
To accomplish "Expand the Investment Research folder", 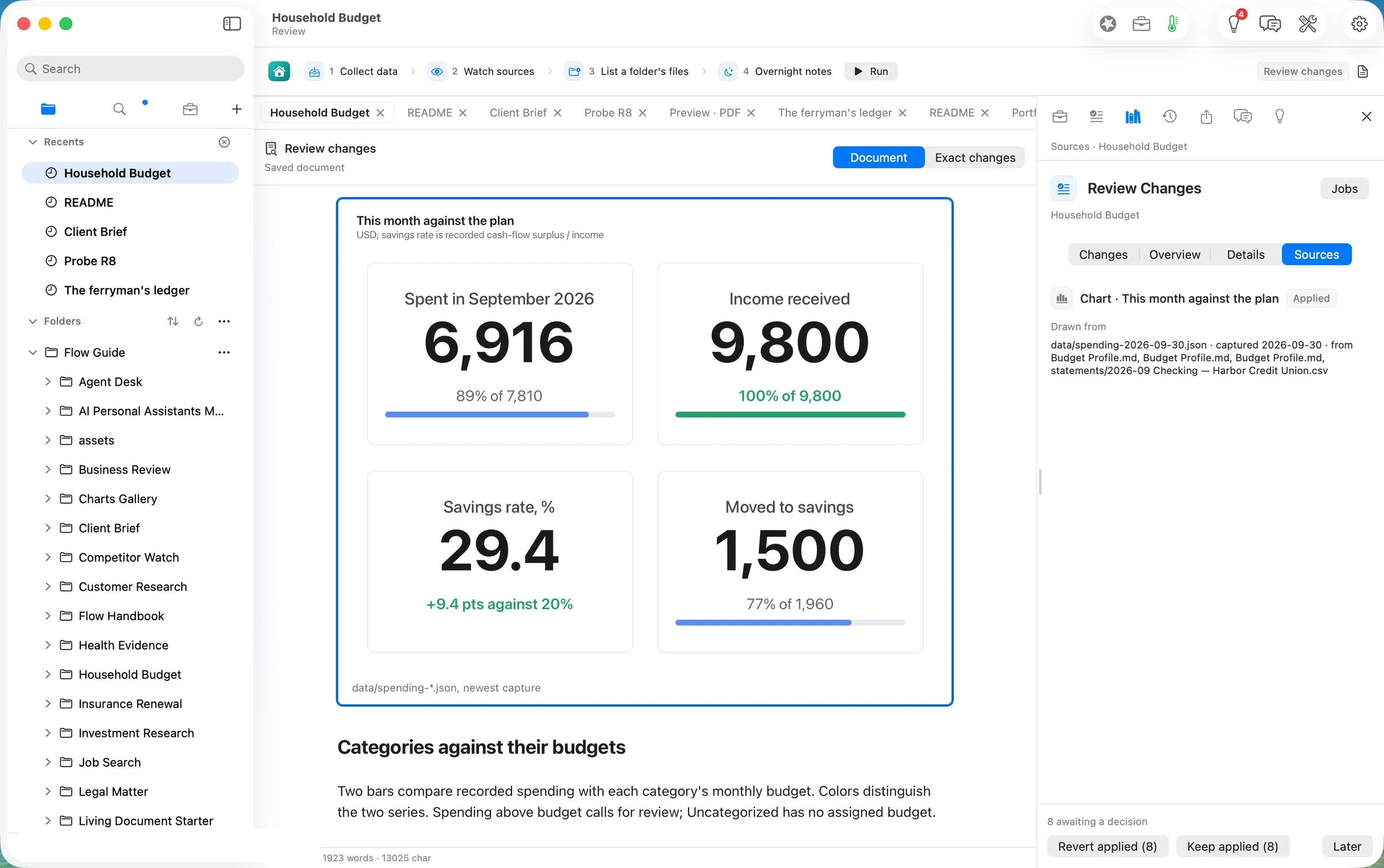I will pyautogui.click(x=48, y=733).
